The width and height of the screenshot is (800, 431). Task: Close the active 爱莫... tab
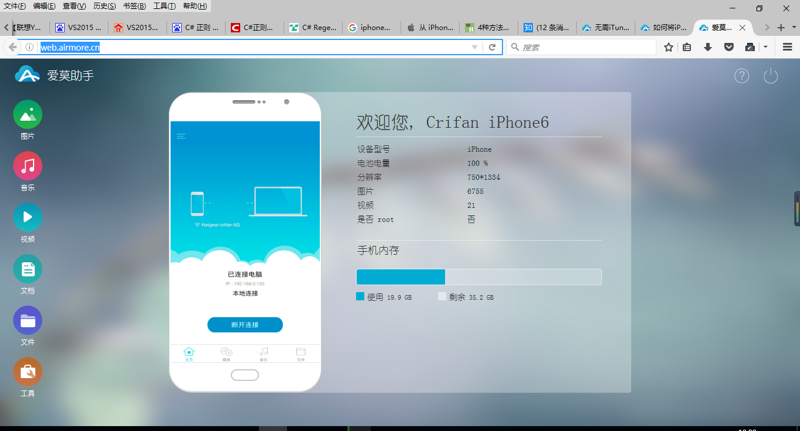pos(742,28)
